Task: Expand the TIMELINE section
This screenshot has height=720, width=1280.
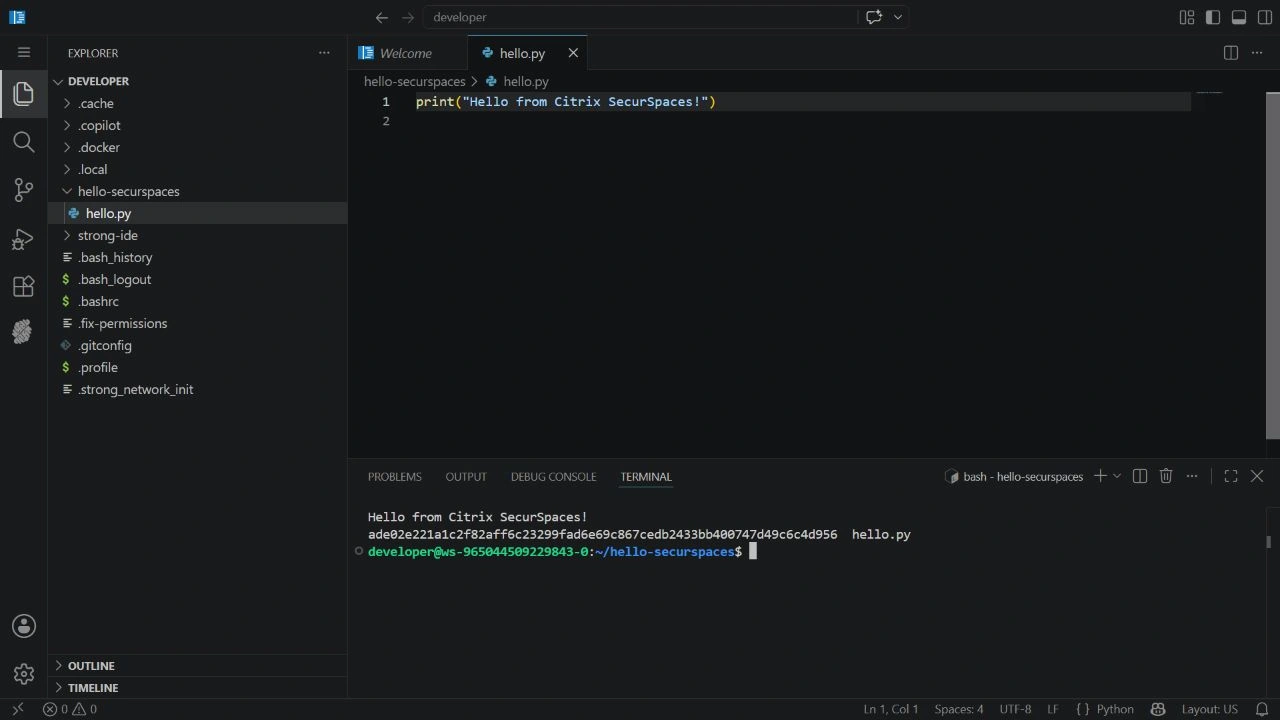Action: click(x=197, y=687)
